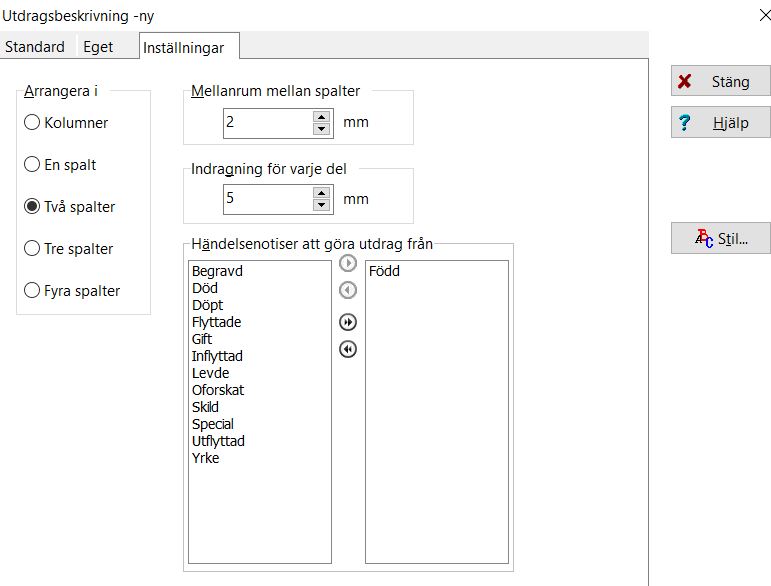This screenshot has height=586, width=771.
Task: Click the move-all-left double arrow icon
Action: click(348, 349)
